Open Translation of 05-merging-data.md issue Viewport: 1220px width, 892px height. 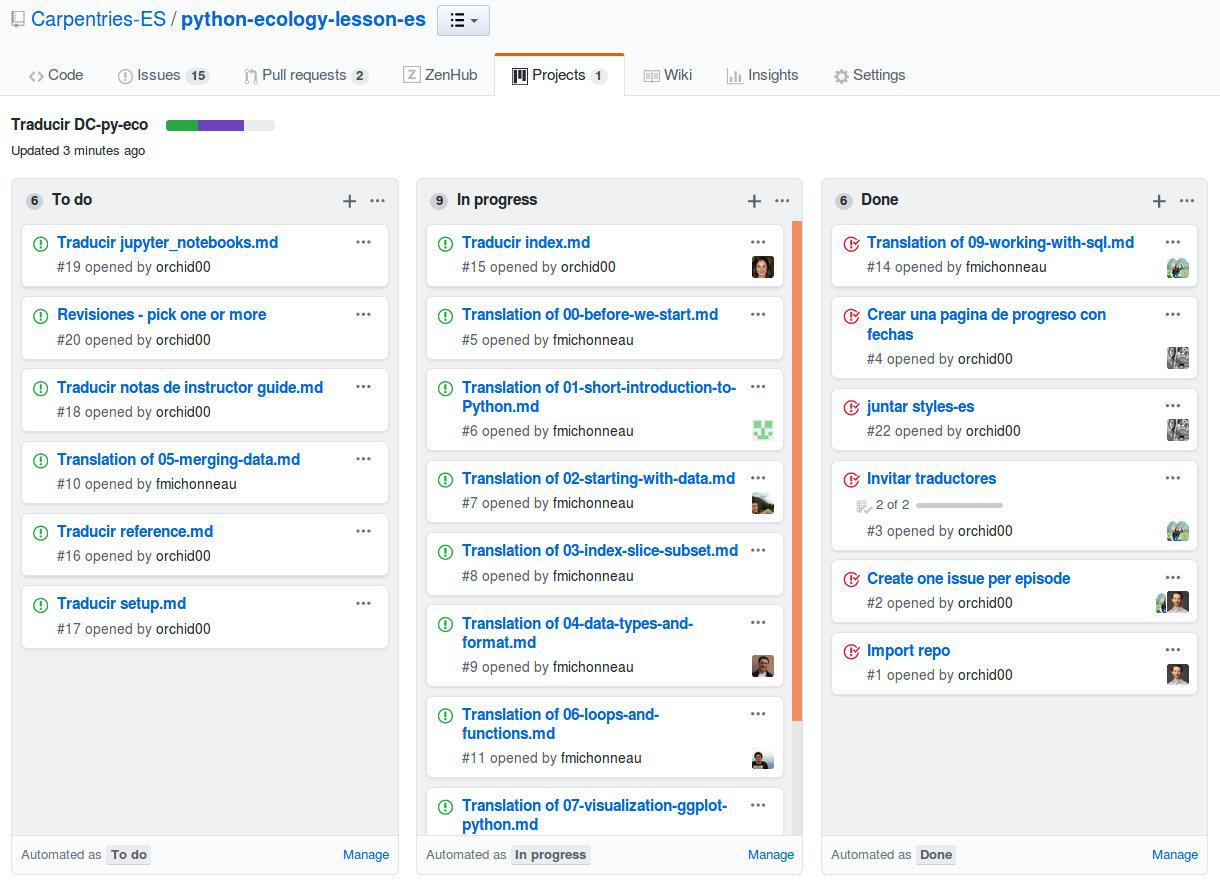tap(178, 460)
